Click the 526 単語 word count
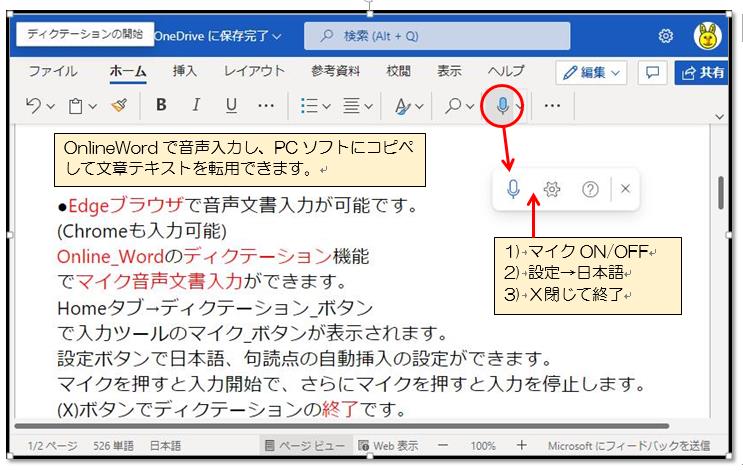 click(x=113, y=446)
